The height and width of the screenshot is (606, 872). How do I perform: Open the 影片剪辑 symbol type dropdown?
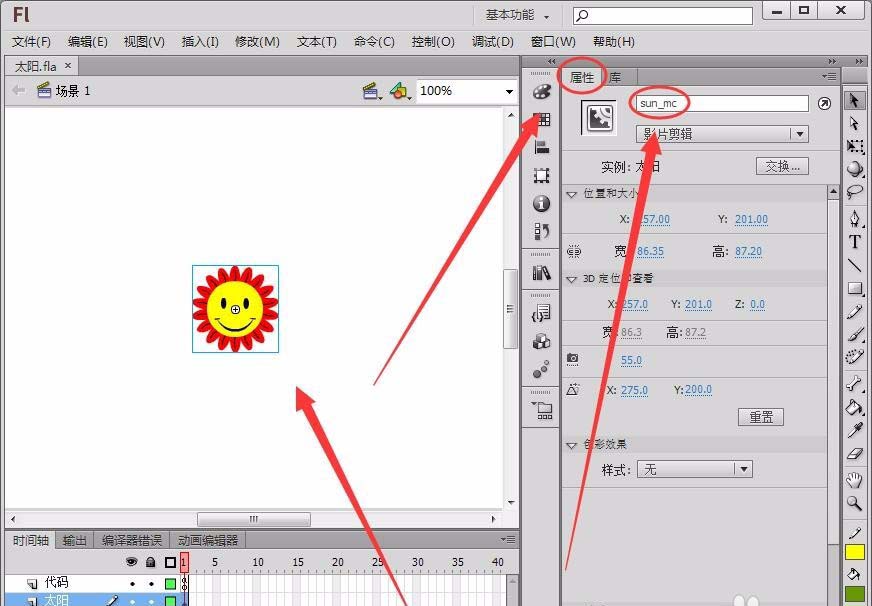coord(722,134)
